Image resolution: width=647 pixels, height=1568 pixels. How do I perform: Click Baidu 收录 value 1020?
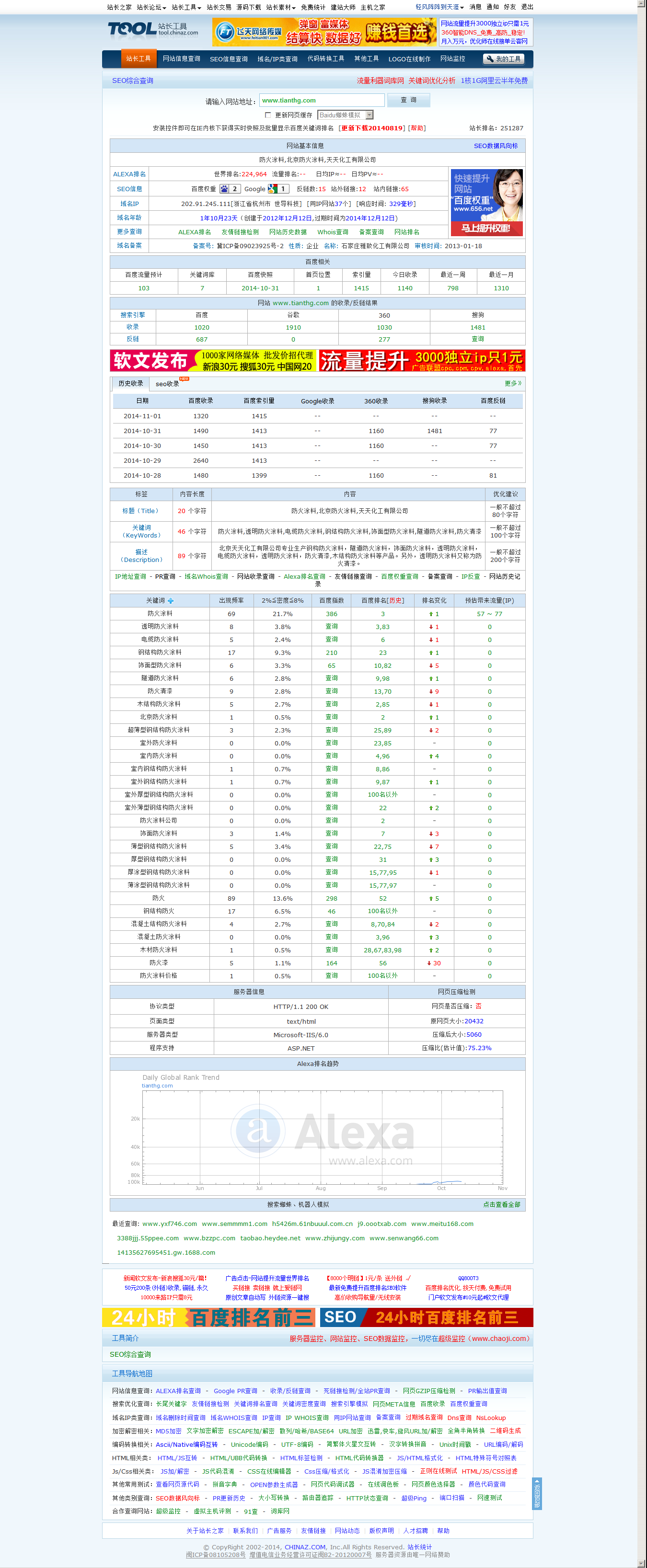pos(202,328)
